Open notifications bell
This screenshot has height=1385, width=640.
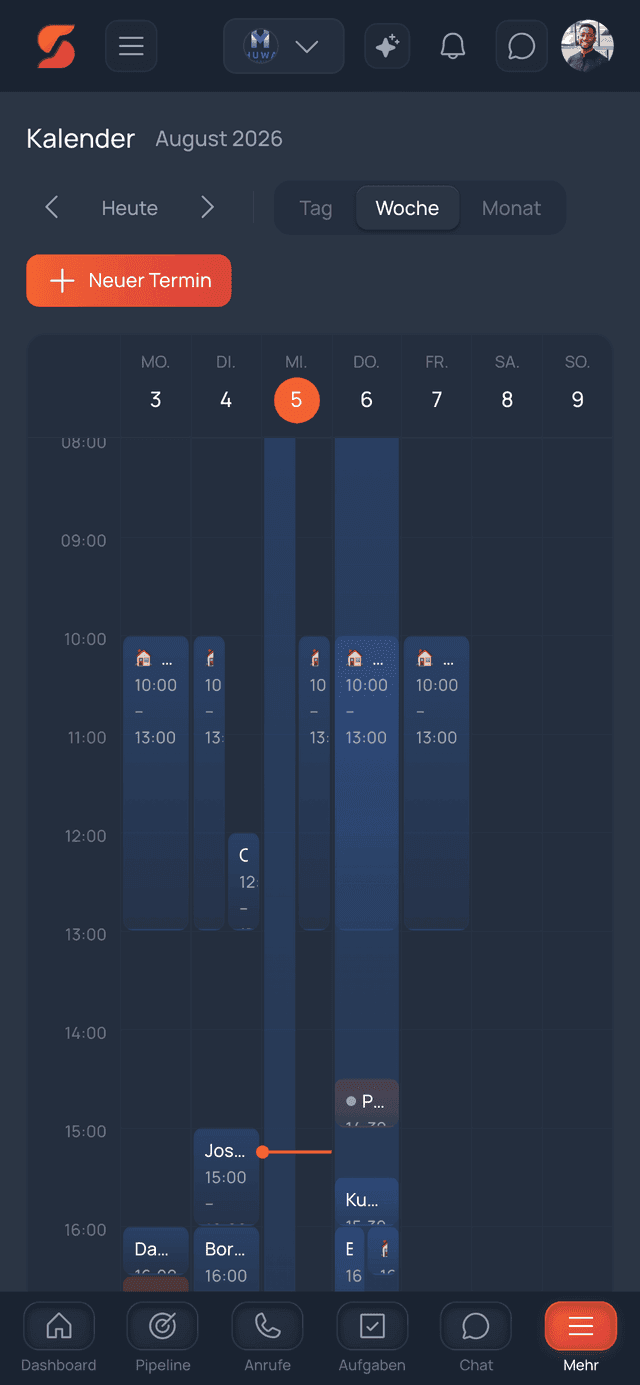tap(453, 46)
